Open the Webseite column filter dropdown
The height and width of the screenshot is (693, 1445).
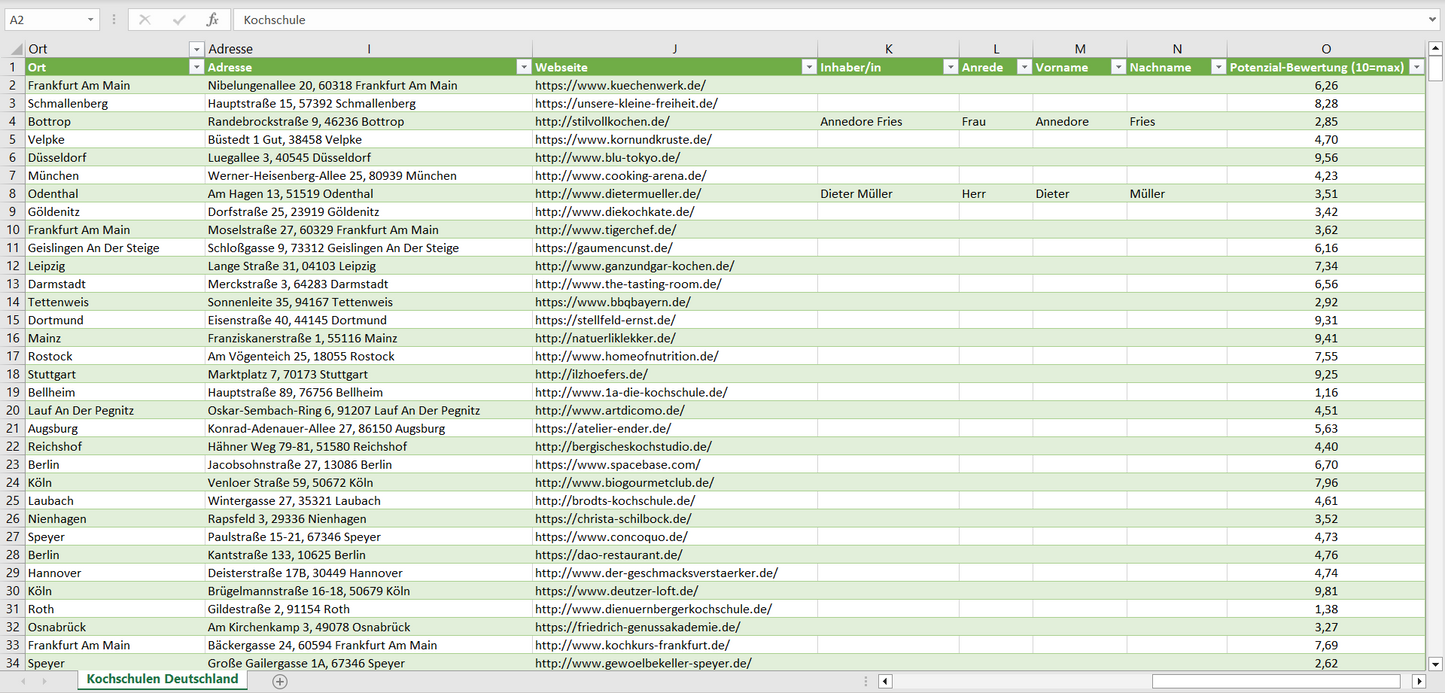pyautogui.click(x=809, y=67)
